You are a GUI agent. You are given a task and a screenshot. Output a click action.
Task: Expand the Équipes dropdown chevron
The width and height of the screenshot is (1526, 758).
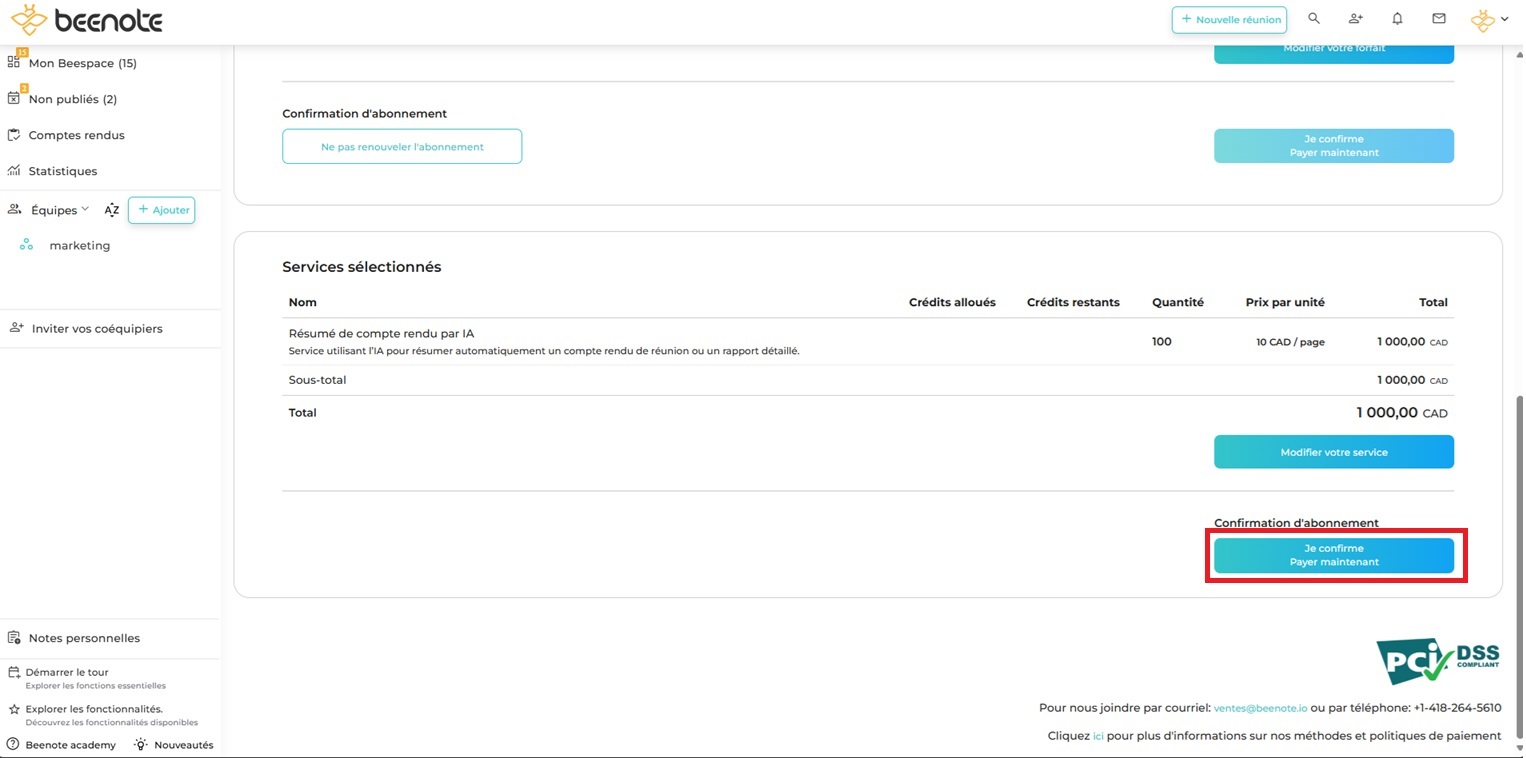click(85, 209)
